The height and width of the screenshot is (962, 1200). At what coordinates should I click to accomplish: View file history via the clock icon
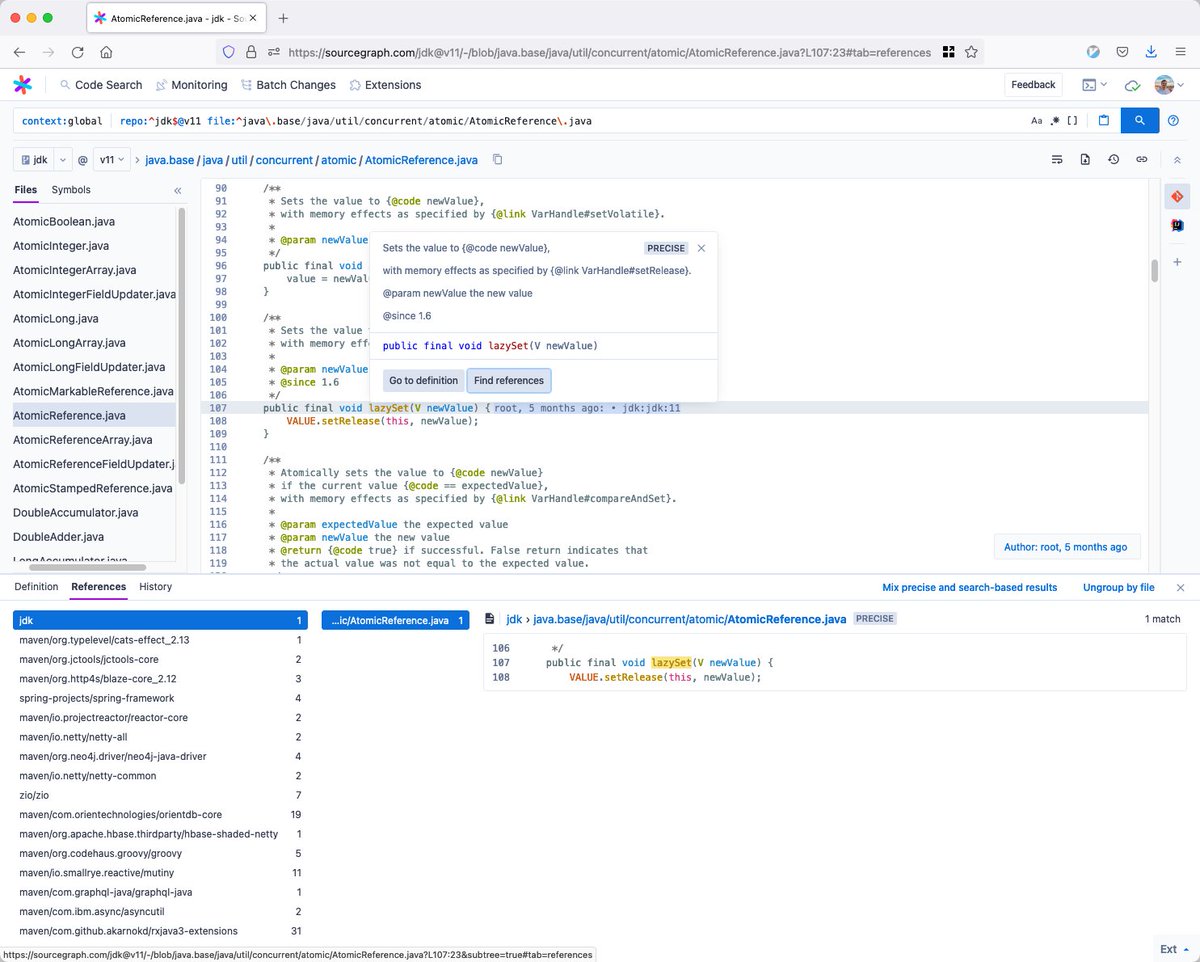(1113, 159)
